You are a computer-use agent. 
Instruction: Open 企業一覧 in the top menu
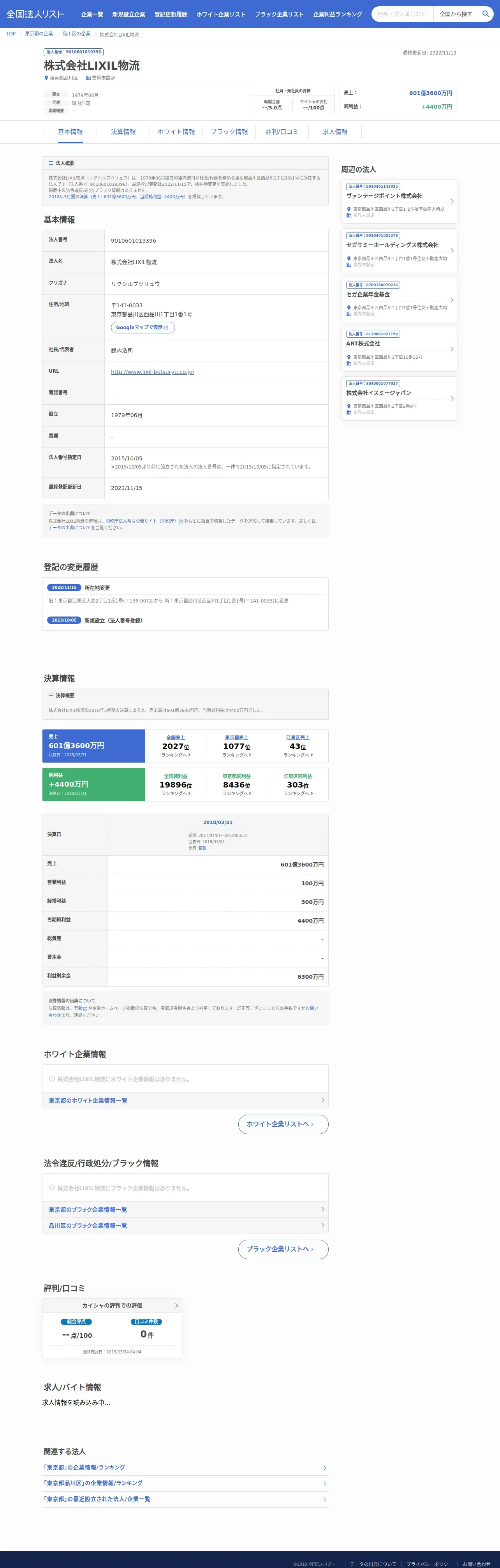(x=92, y=14)
